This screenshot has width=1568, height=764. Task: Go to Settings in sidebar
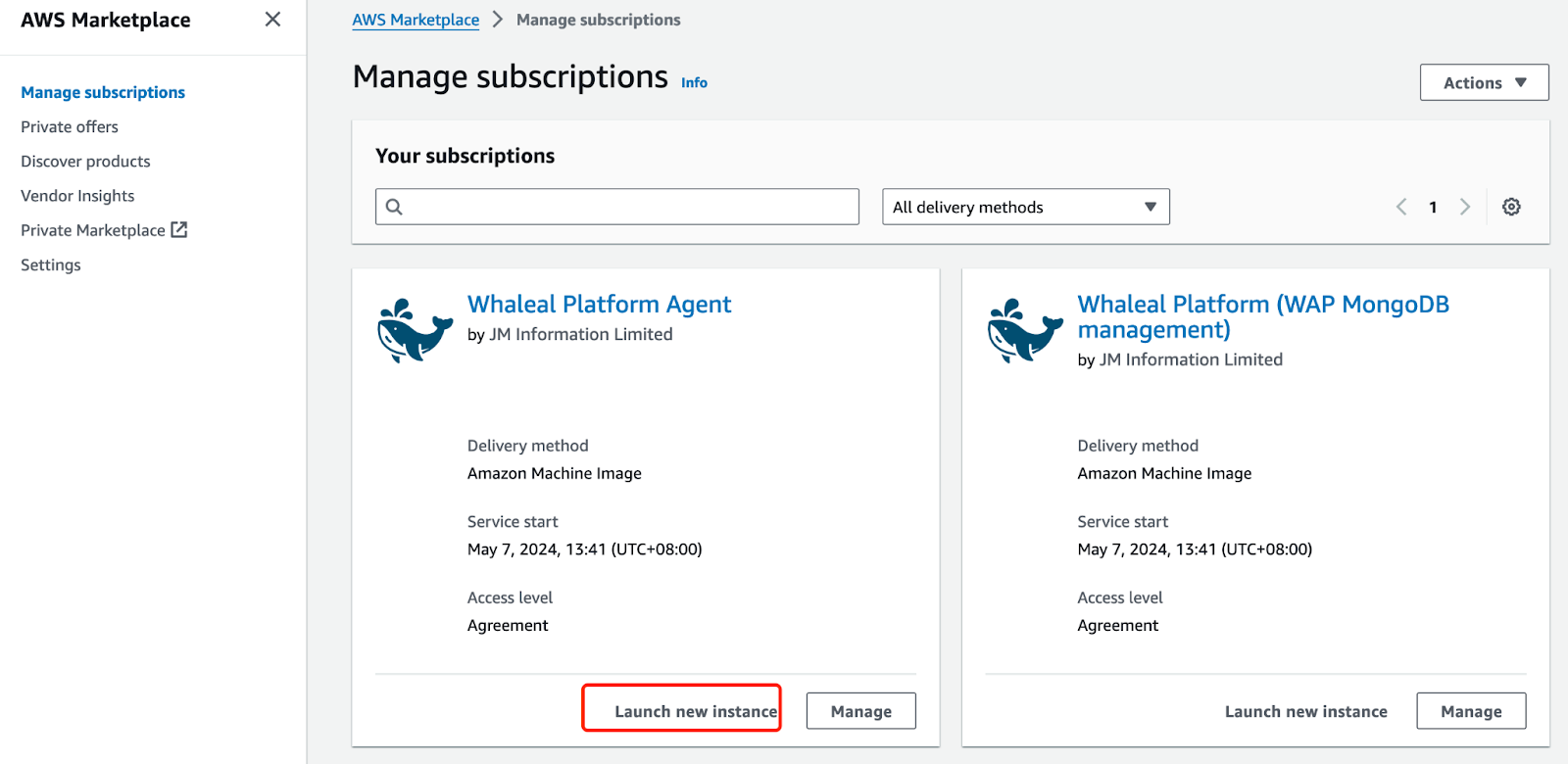pyautogui.click(x=51, y=264)
